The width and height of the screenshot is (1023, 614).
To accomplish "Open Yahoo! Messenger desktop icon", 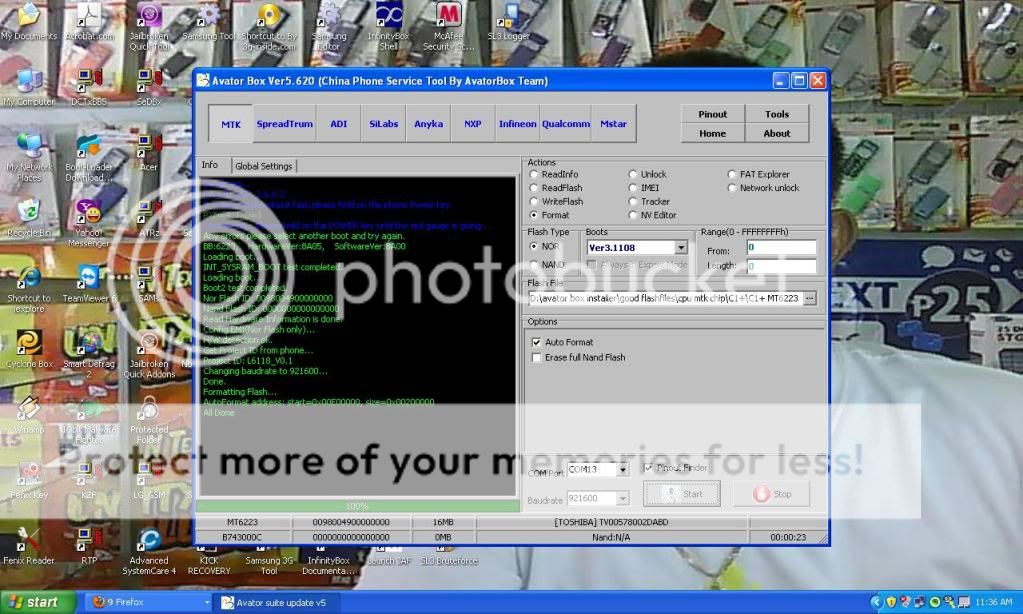I will pos(88,213).
